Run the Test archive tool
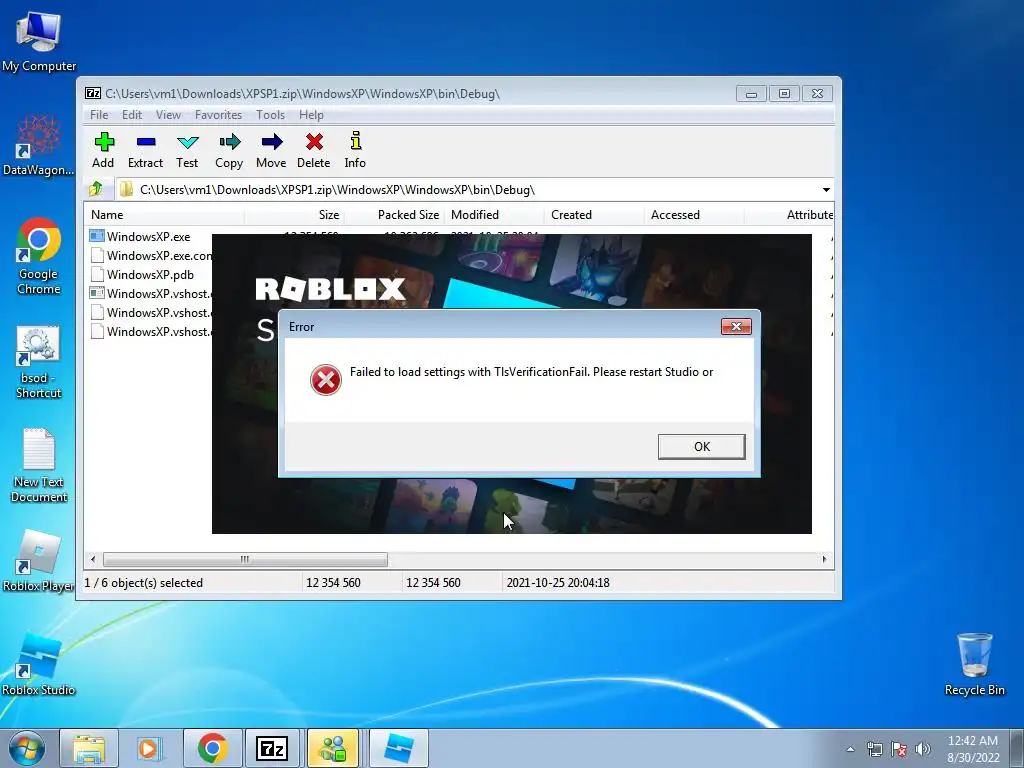The image size is (1024, 768). tap(187, 150)
